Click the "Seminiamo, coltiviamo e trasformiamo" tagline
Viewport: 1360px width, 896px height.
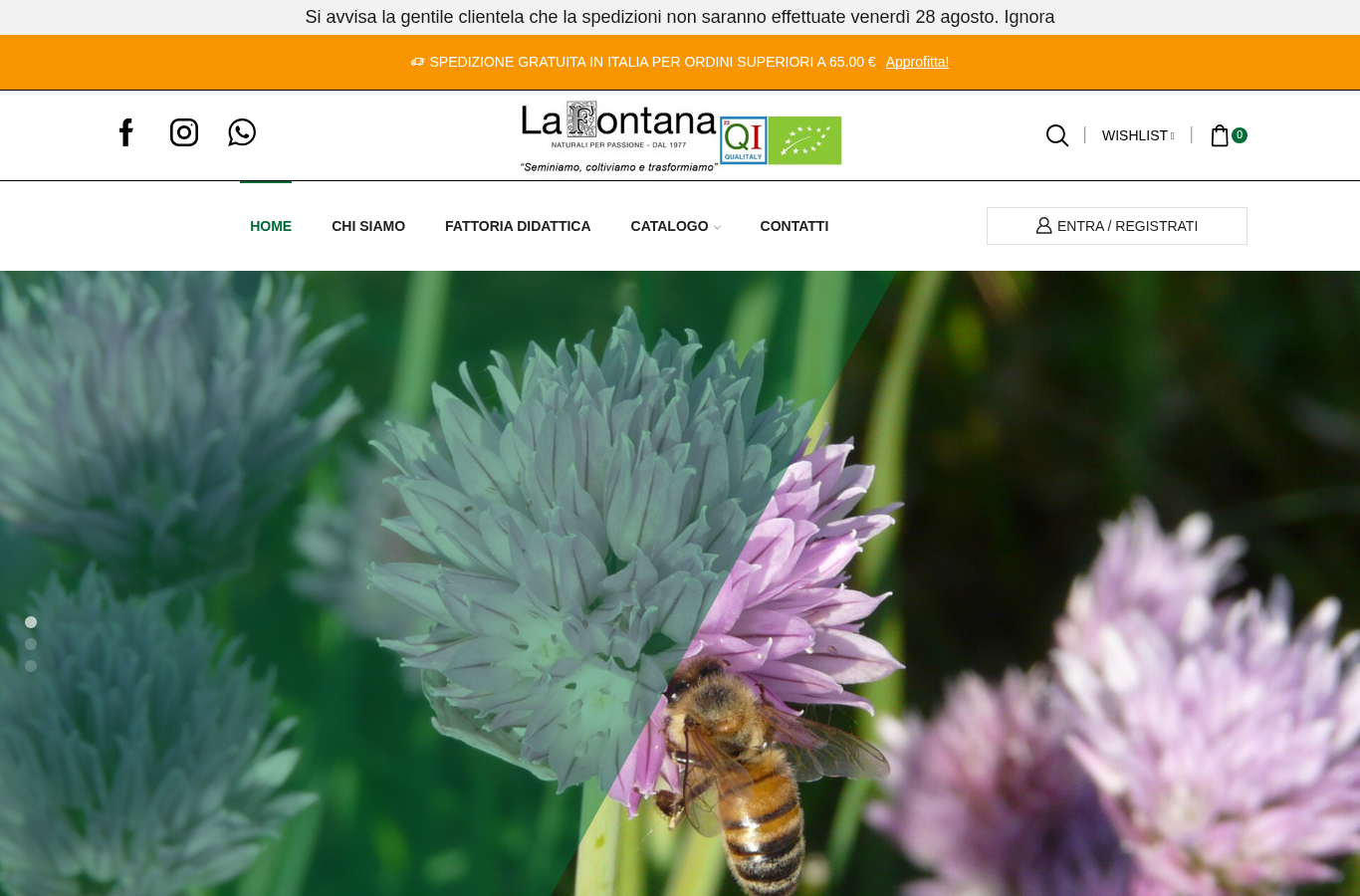(x=618, y=167)
